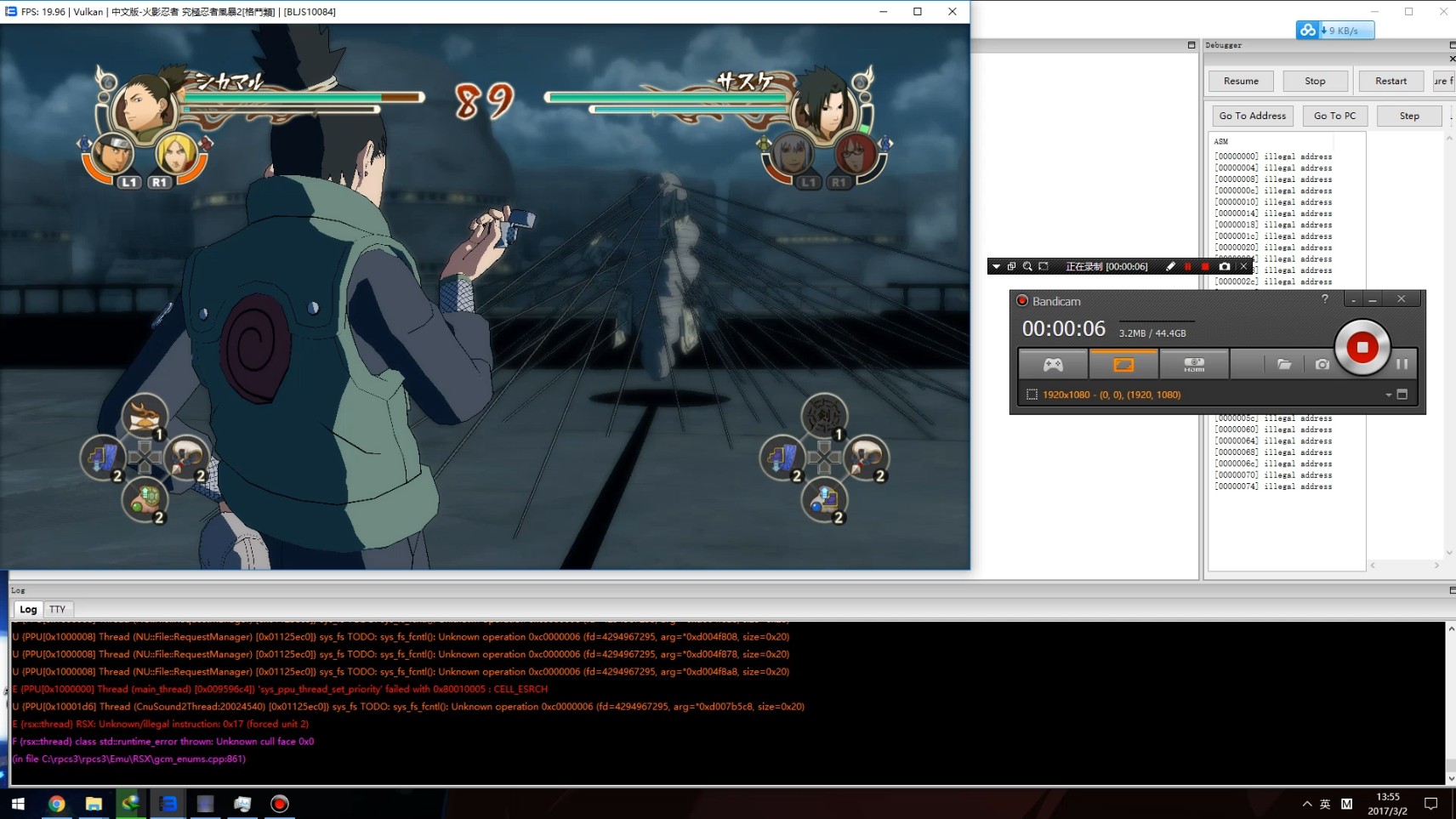The height and width of the screenshot is (819, 1456).
Task: Click the Resume button in Debugger
Action: [x=1241, y=81]
